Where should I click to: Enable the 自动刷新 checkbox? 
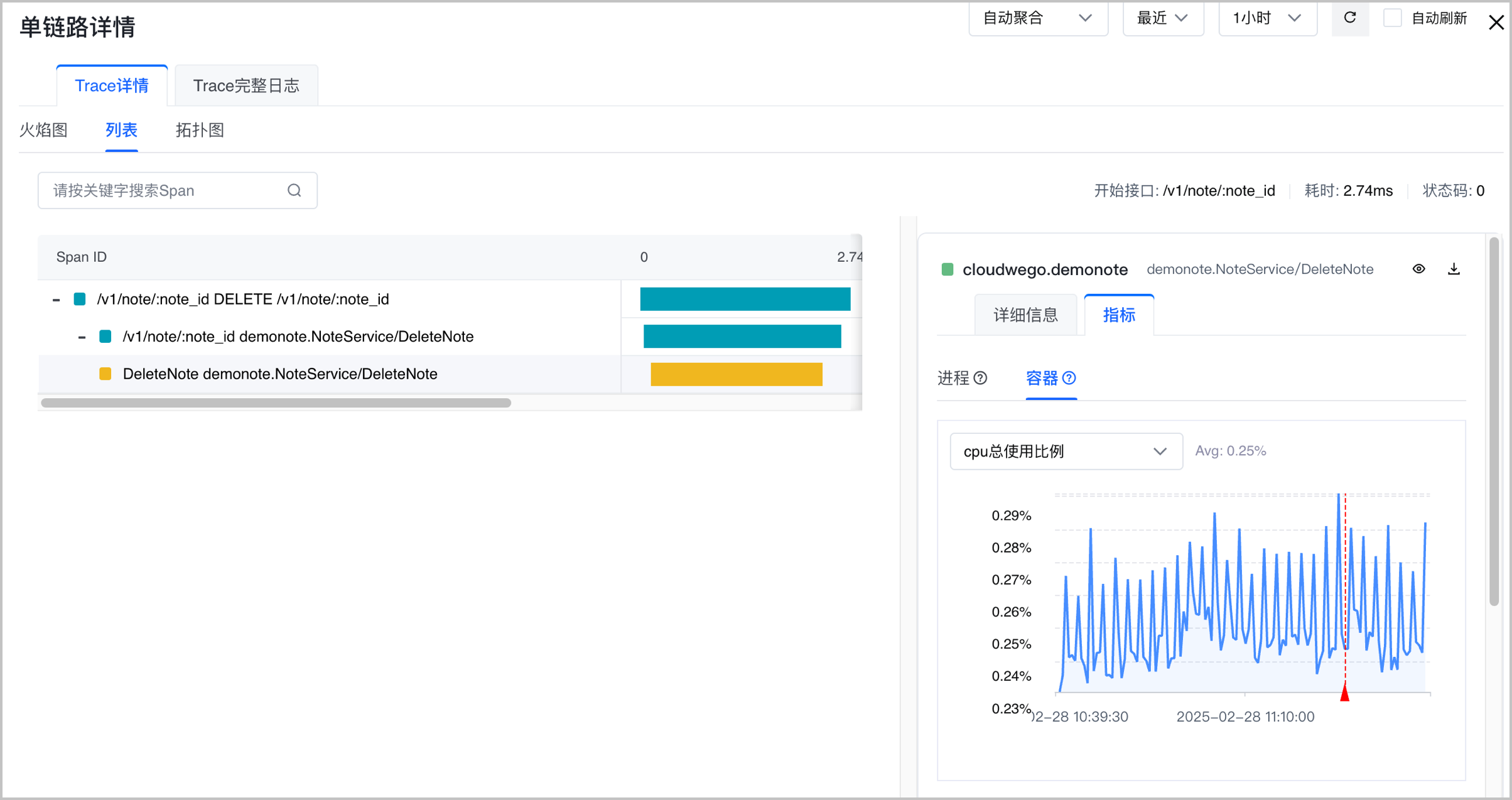[1392, 18]
